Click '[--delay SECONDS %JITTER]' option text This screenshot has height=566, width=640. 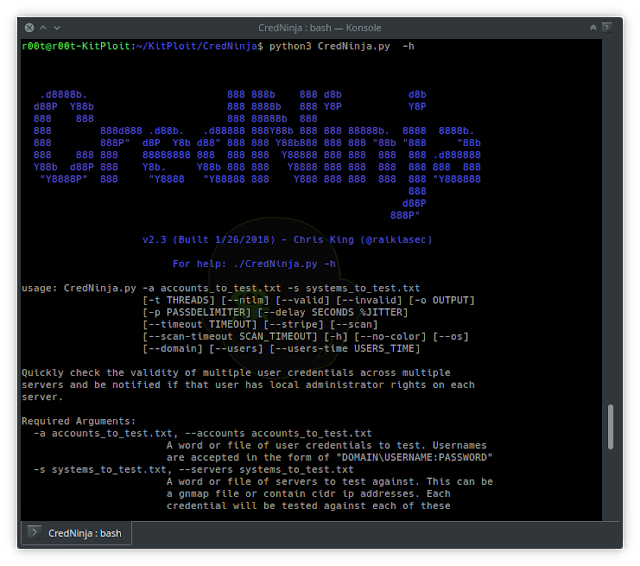tap(333, 312)
